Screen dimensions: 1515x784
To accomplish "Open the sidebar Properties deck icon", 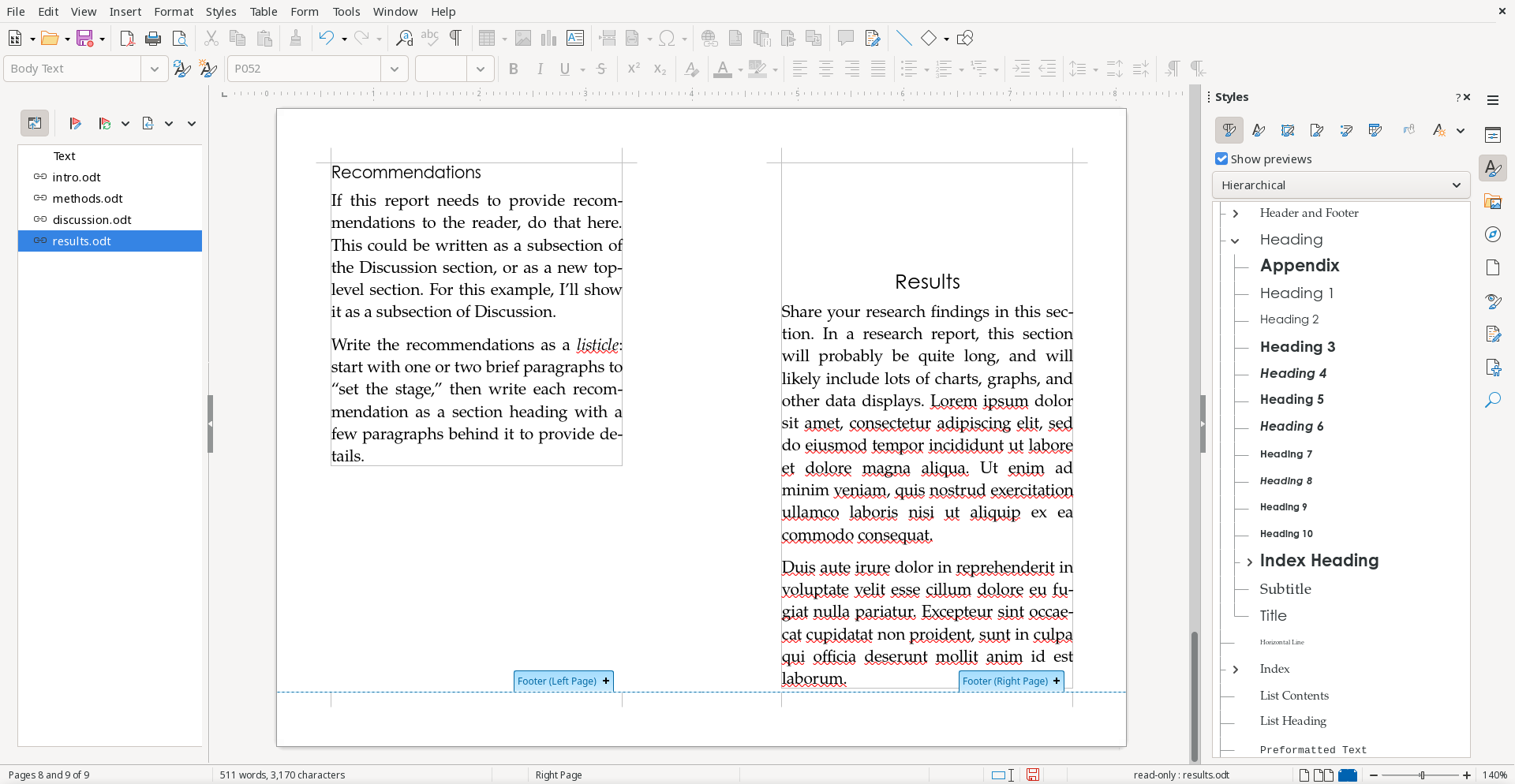I will pyautogui.click(x=1493, y=135).
